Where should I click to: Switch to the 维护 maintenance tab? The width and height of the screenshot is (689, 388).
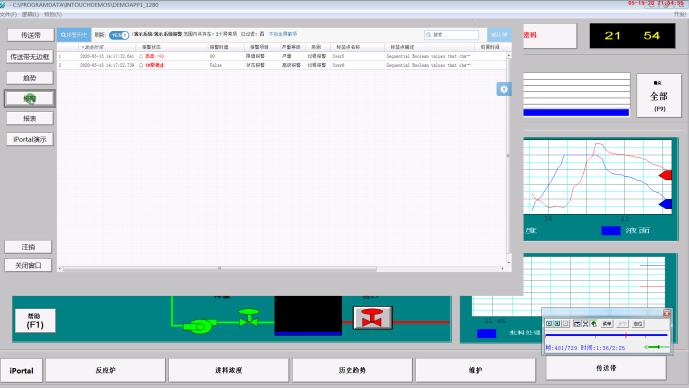click(x=475, y=370)
